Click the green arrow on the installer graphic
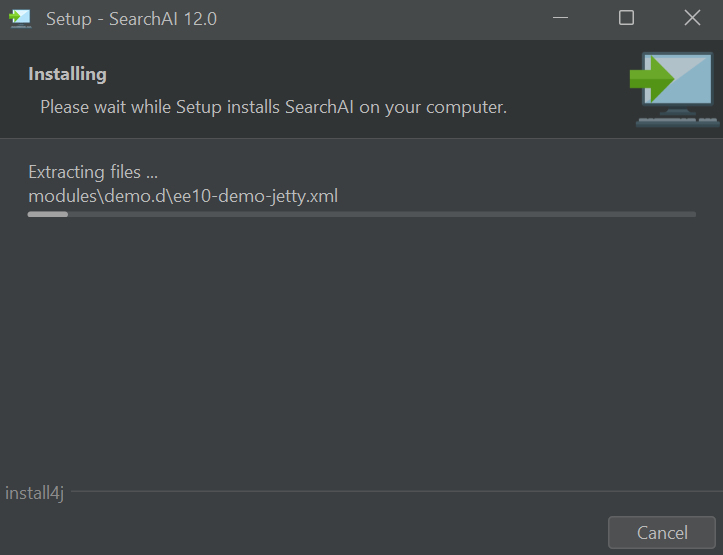The height and width of the screenshot is (555, 723). pyautogui.click(x=651, y=76)
